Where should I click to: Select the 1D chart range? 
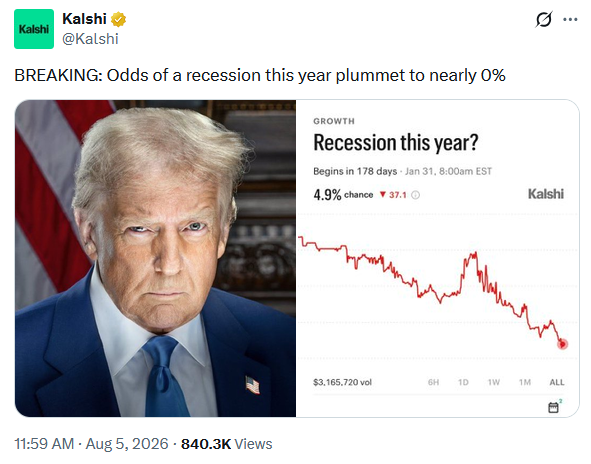(463, 382)
